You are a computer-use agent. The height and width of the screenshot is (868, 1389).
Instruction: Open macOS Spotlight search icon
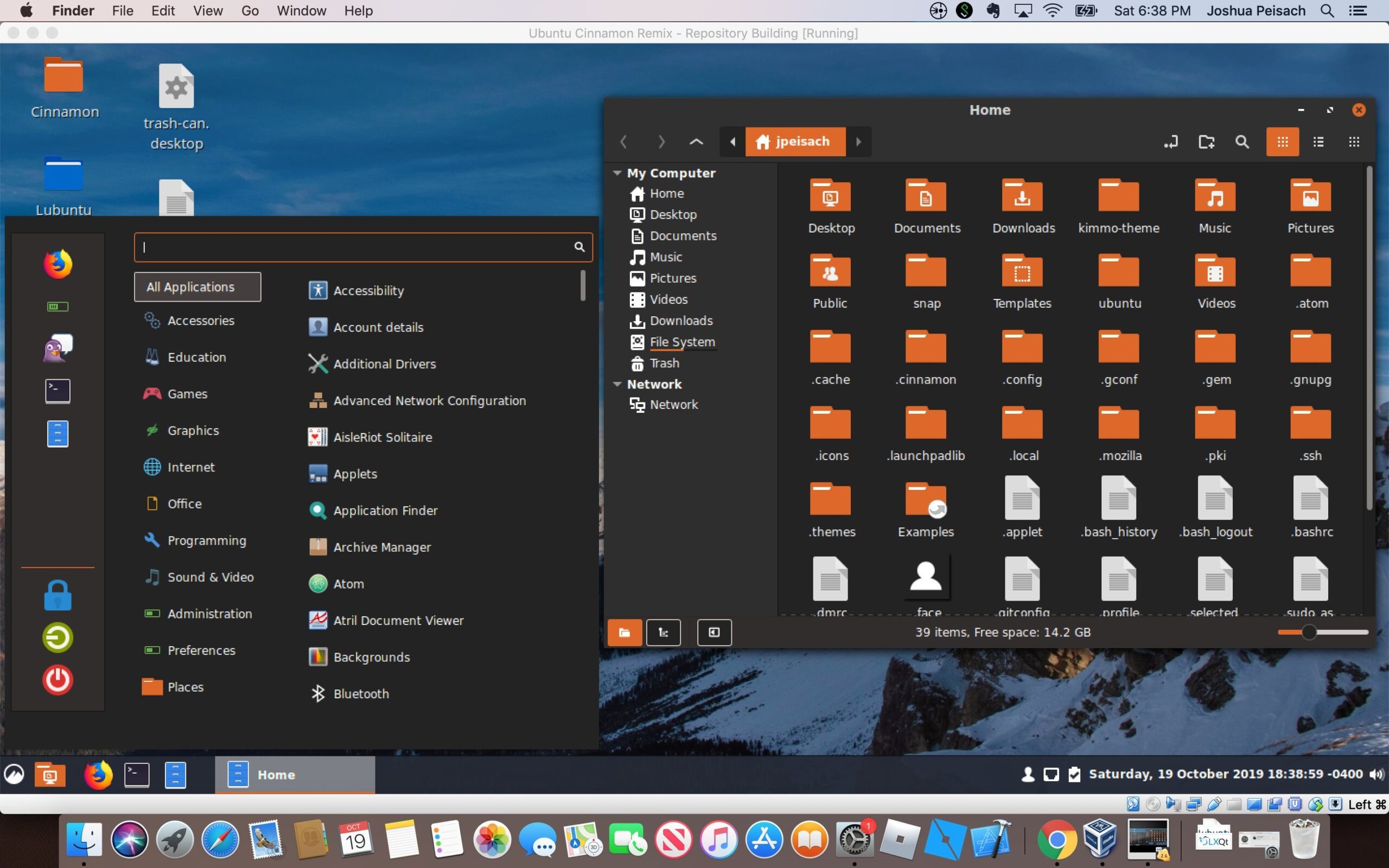(x=1327, y=11)
